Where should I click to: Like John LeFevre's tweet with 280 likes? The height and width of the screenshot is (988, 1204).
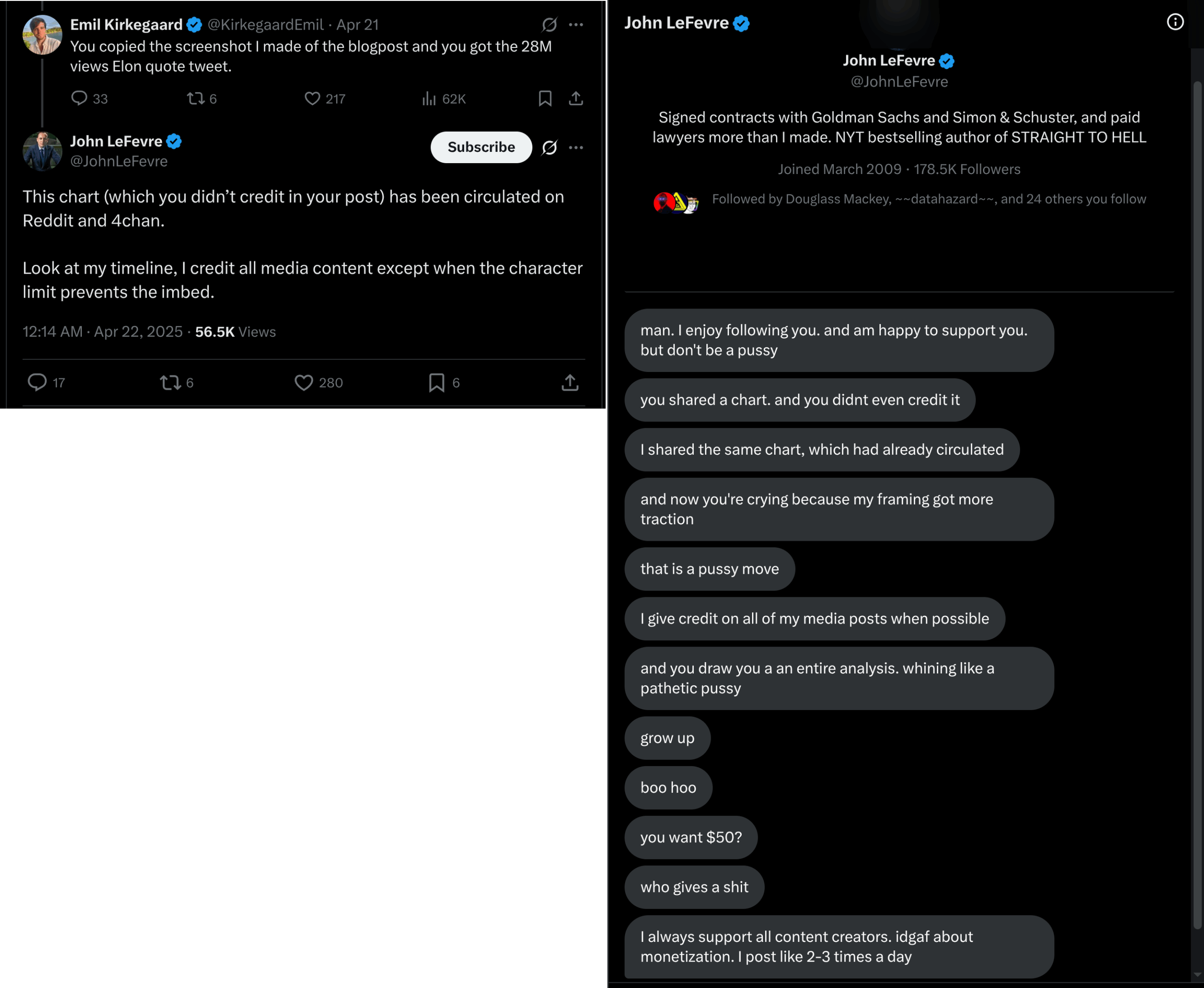[x=303, y=382]
